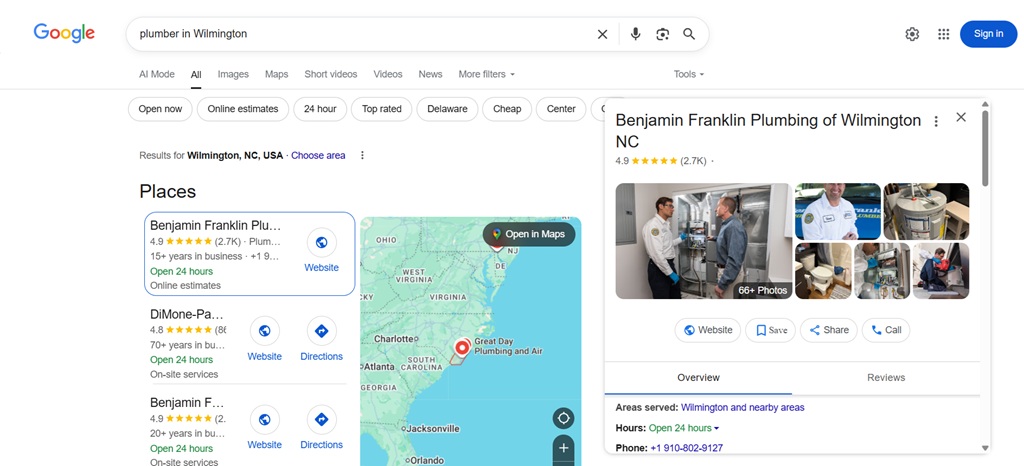Open toilet photo thumbnail

pos(823,271)
